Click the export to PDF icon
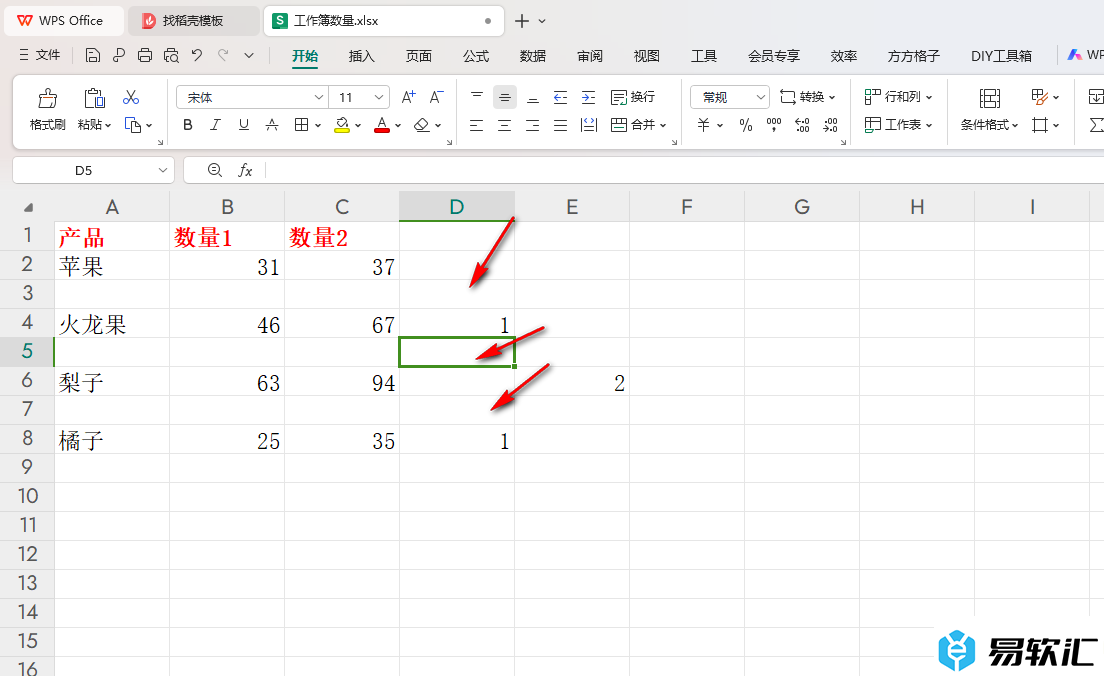 pyautogui.click(x=118, y=55)
